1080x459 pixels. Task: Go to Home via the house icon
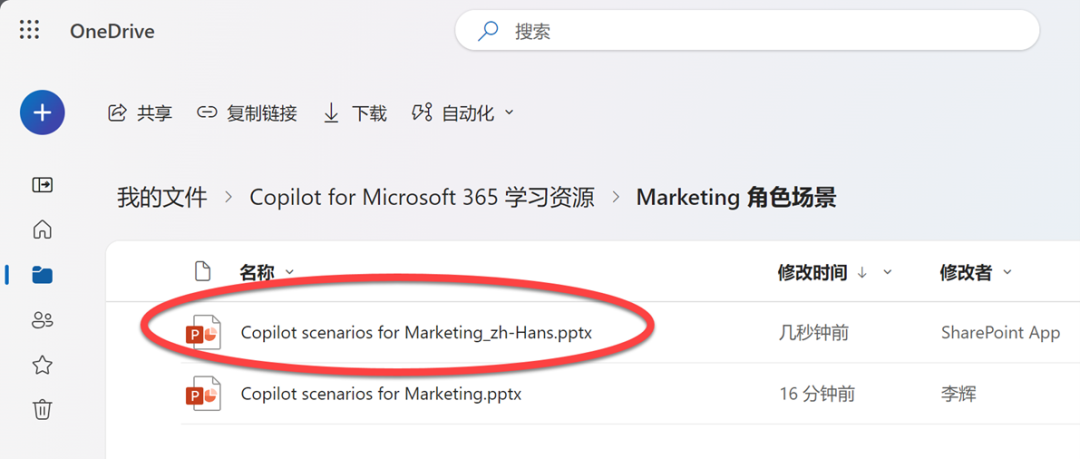[x=43, y=230]
